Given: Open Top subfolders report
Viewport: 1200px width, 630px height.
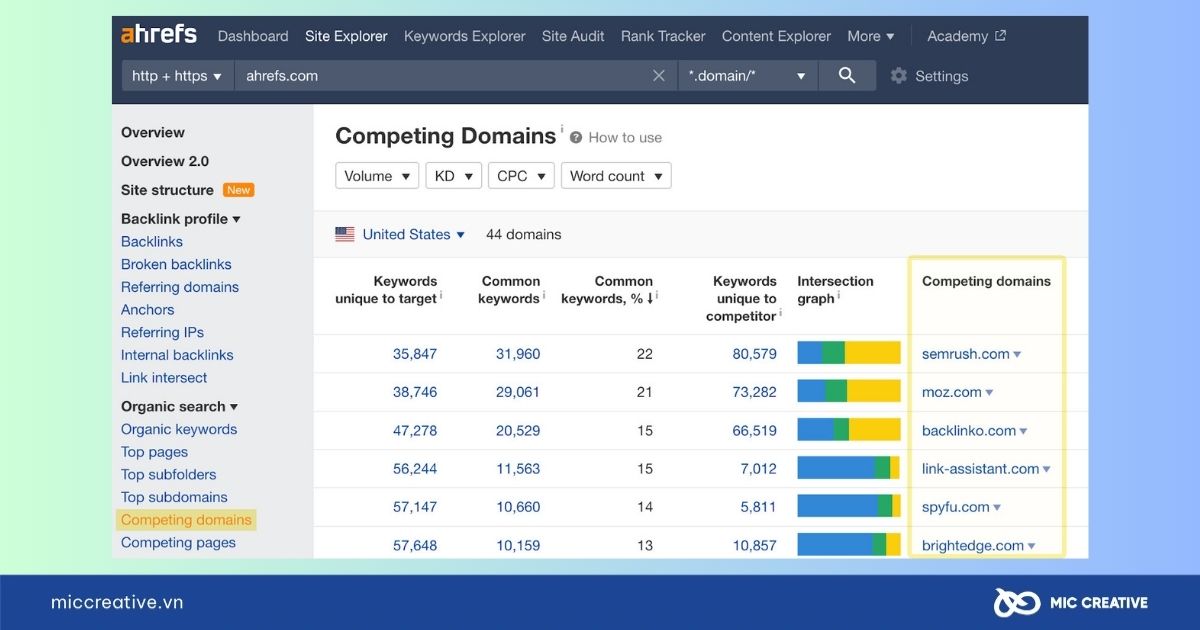Looking at the screenshot, I should coord(168,475).
